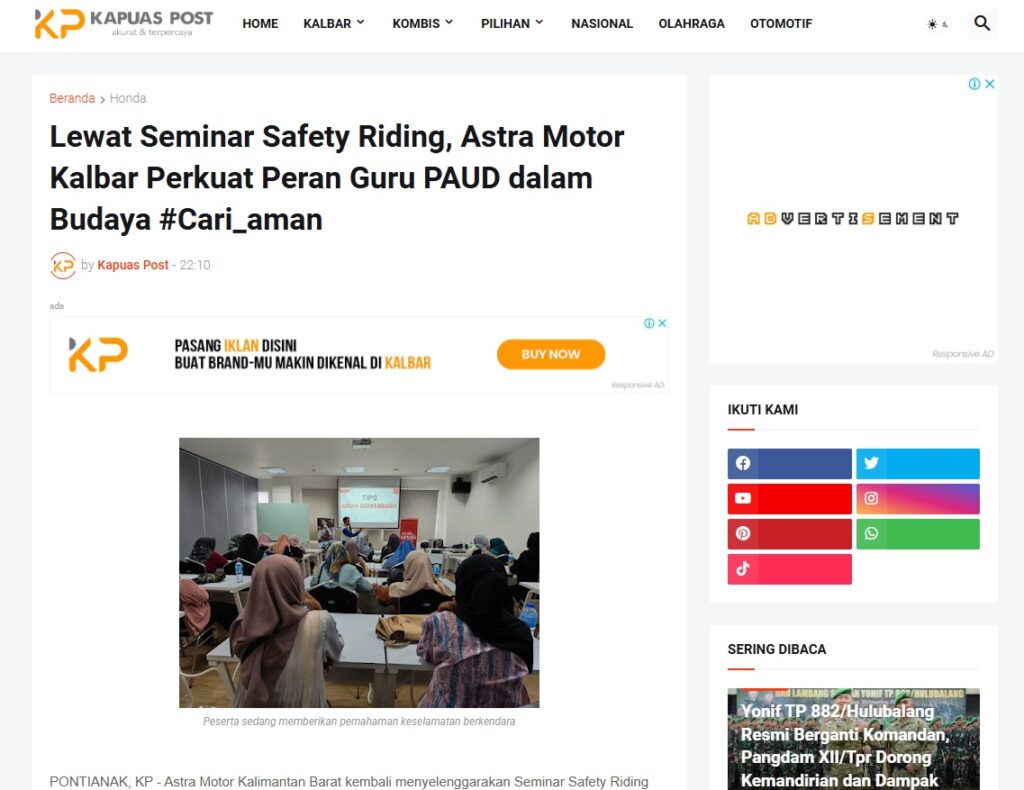Open the Twitter follow button
The image size is (1024, 790).
[x=918, y=464]
